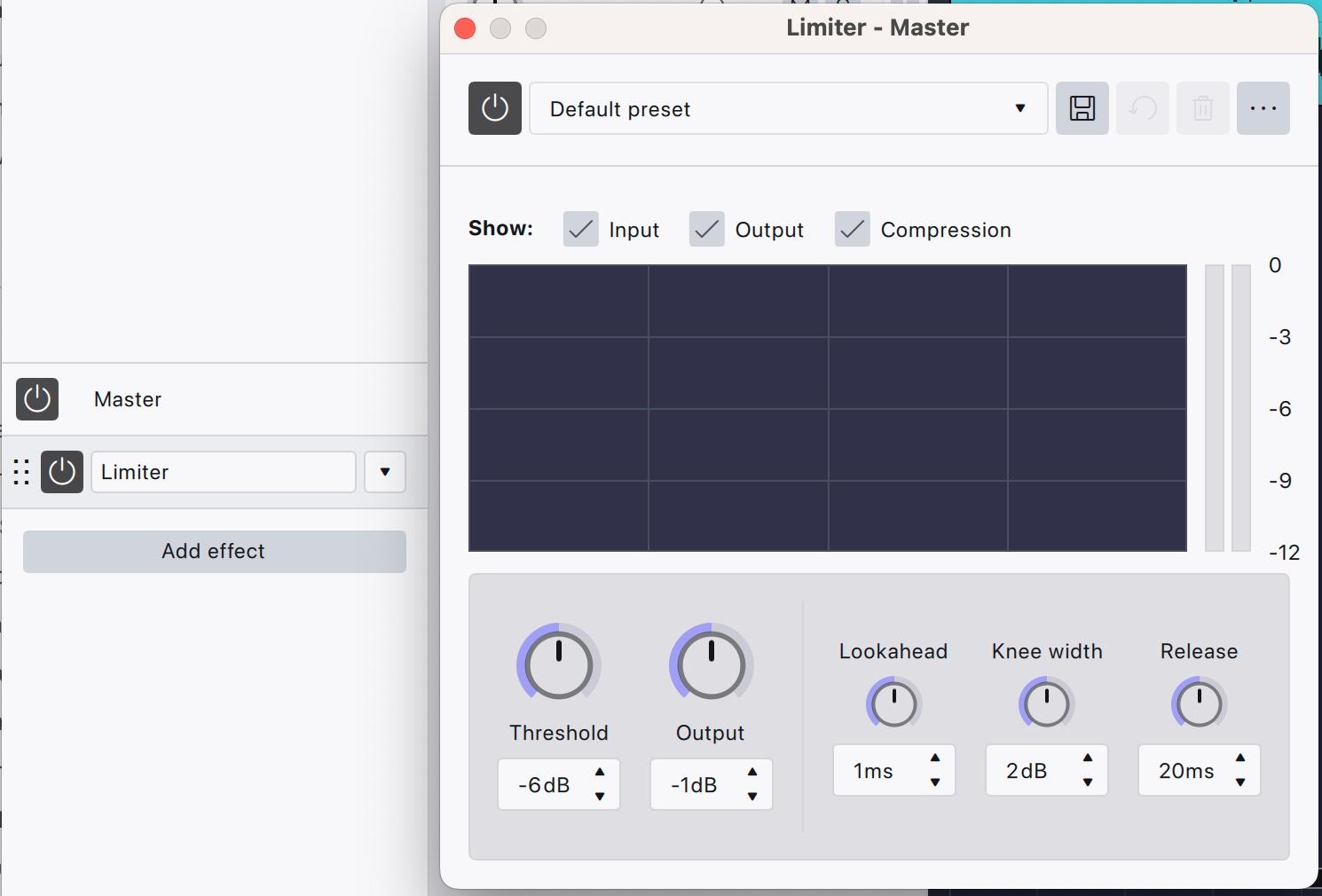Click the Limiter - Master window title
Viewport: 1322px width, 896px height.
coord(877,28)
